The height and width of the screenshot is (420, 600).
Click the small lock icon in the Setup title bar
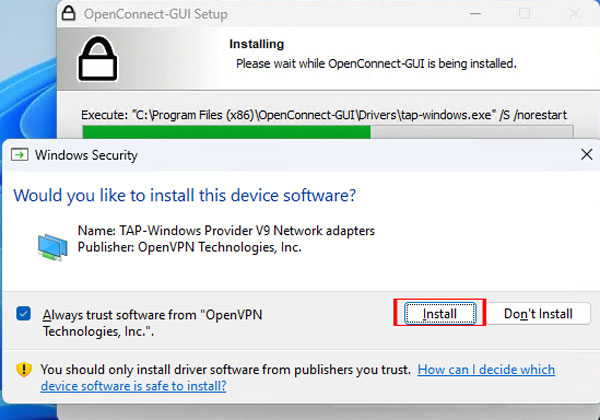pyautogui.click(x=66, y=15)
